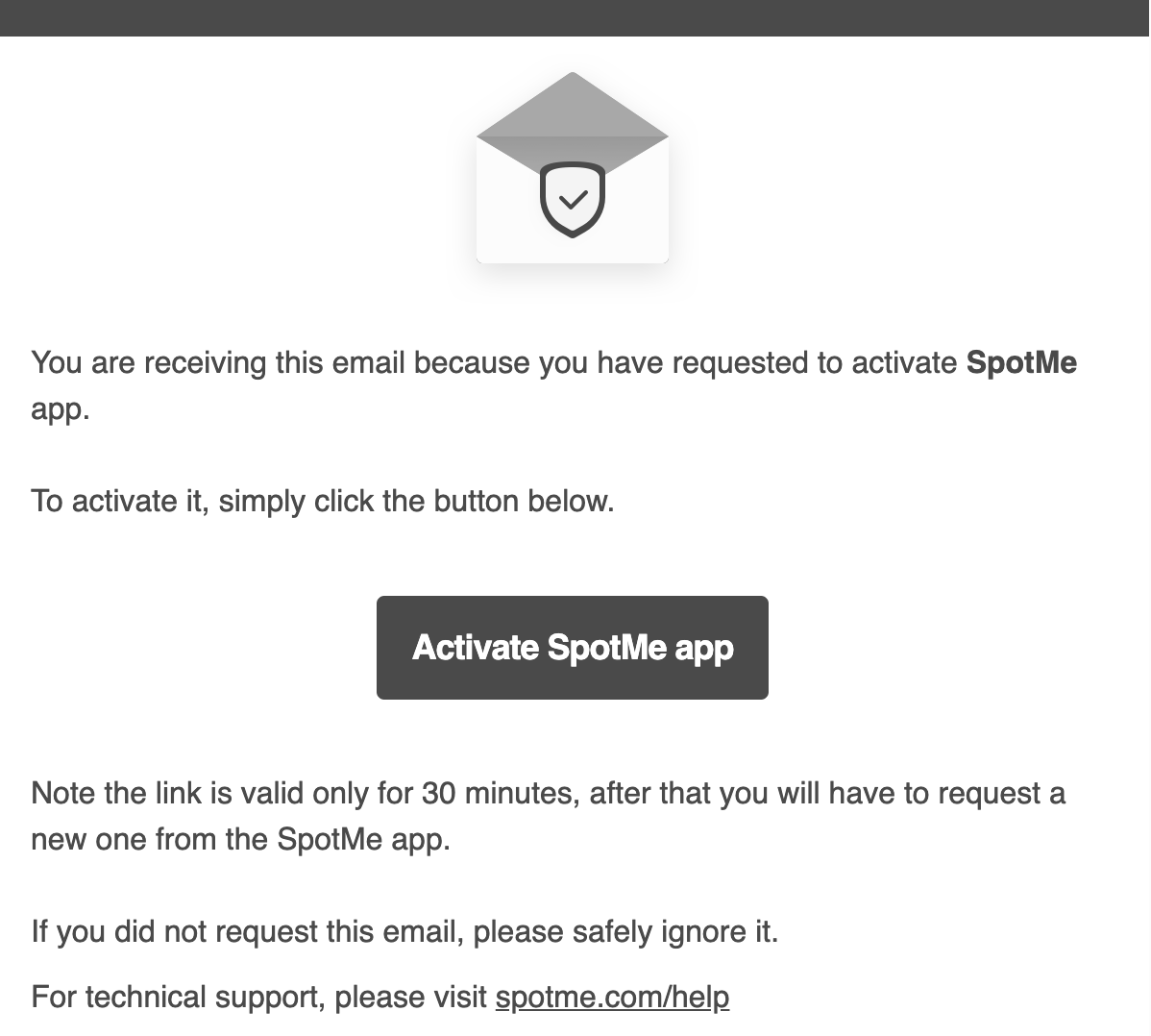The width and height of the screenshot is (1151, 1036).
Task: Click the '30 minutes' text in the note
Action: coord(498,794)
